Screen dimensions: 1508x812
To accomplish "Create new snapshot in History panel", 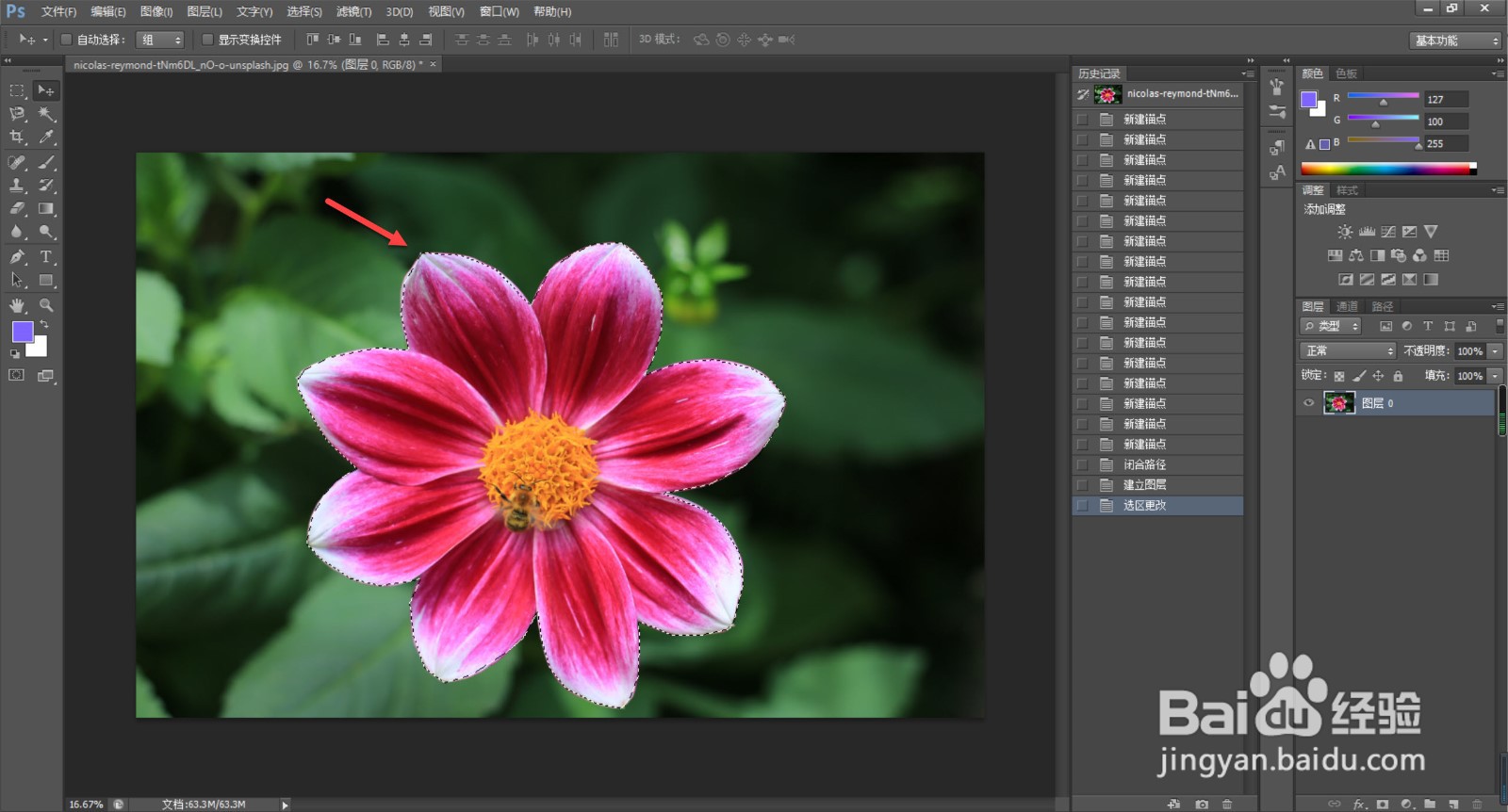I will 1202,804.
